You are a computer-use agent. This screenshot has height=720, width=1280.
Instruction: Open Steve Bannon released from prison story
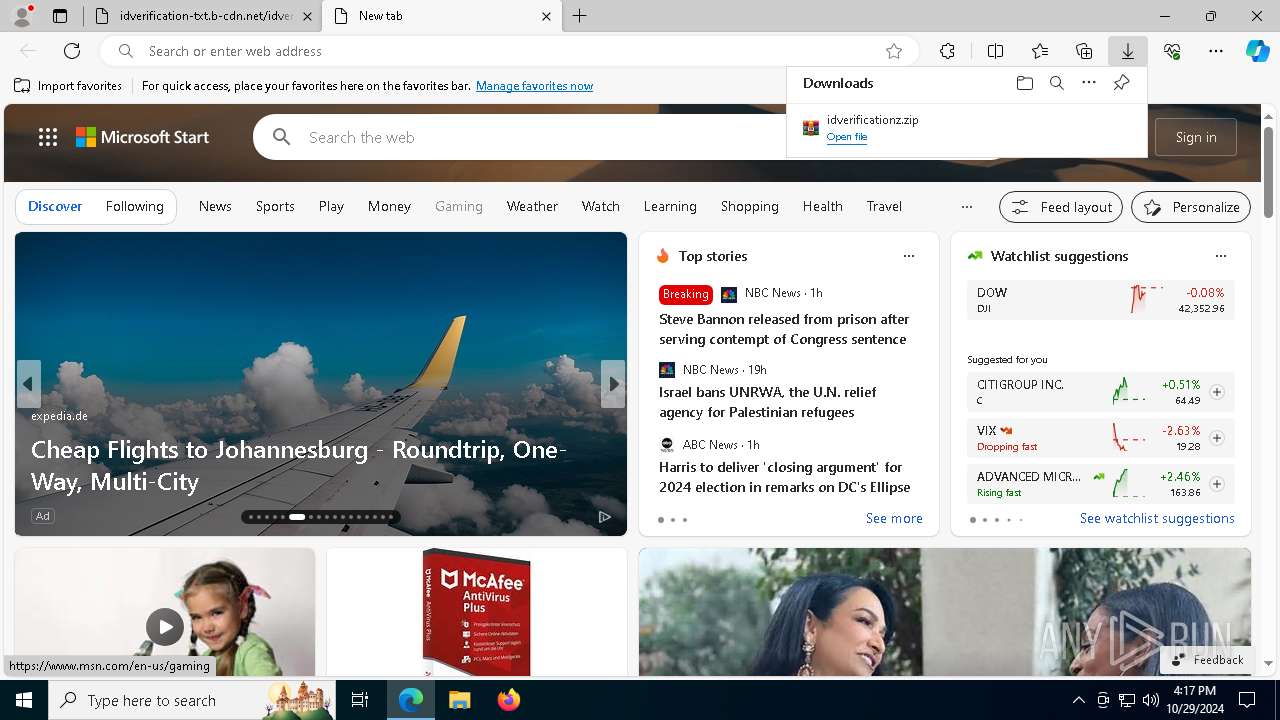(x=784, y=329)
